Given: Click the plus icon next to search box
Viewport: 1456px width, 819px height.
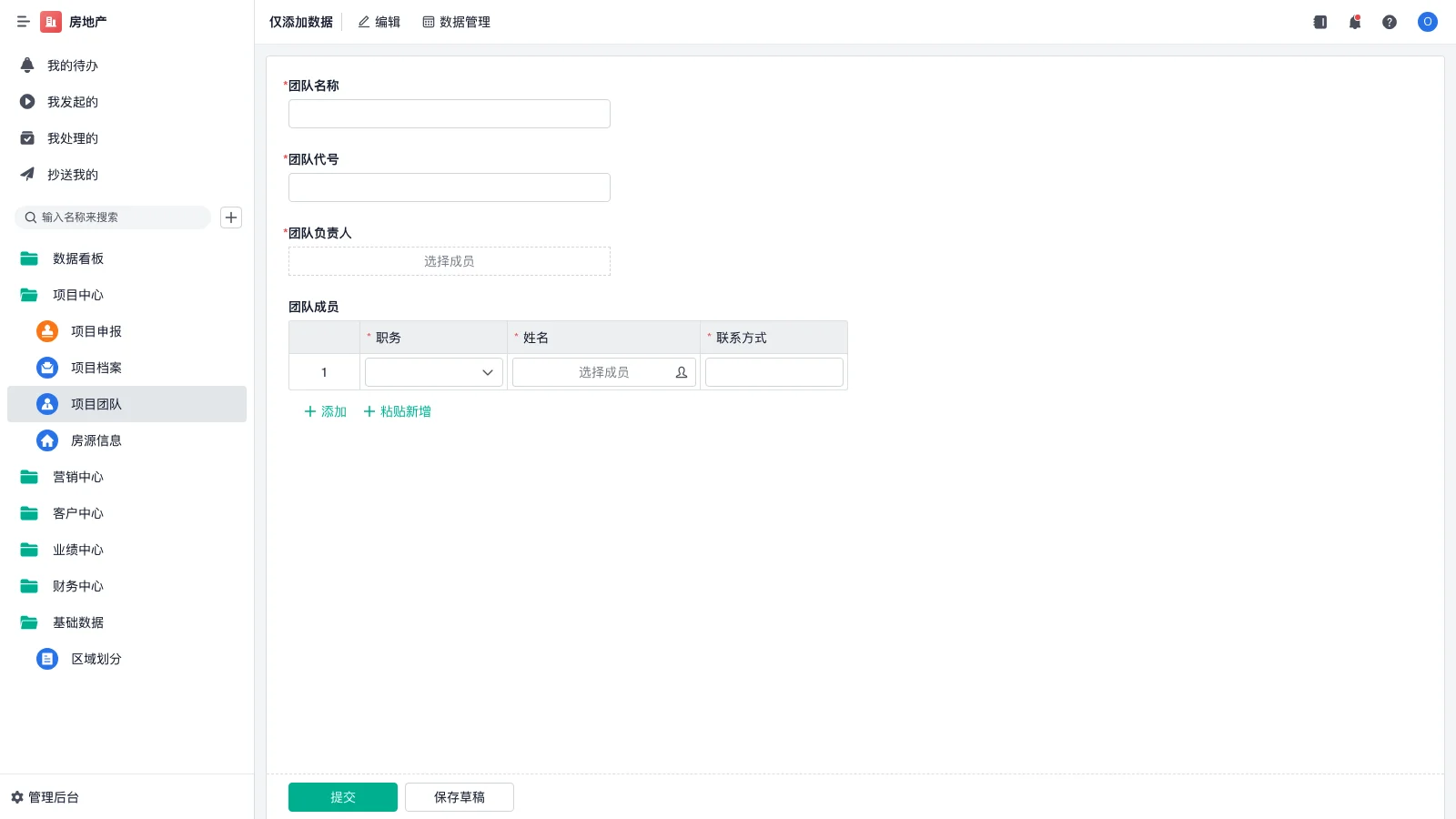Looking at the screenshot, I should coord(230,217).
